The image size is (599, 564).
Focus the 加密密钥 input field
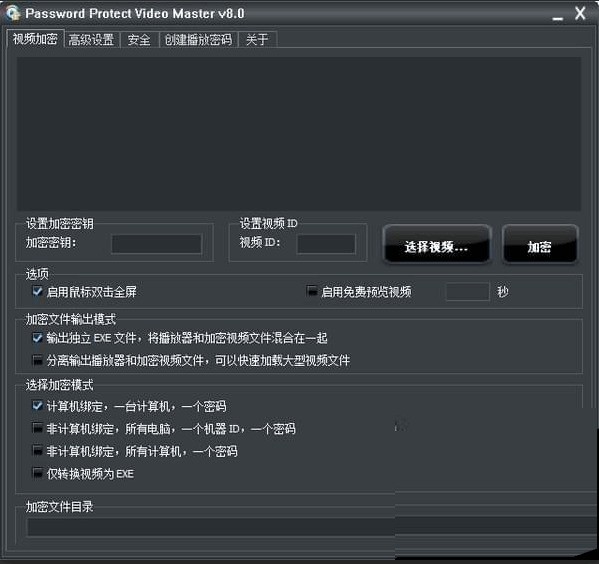pyautogui.click(x=156, y=244)
